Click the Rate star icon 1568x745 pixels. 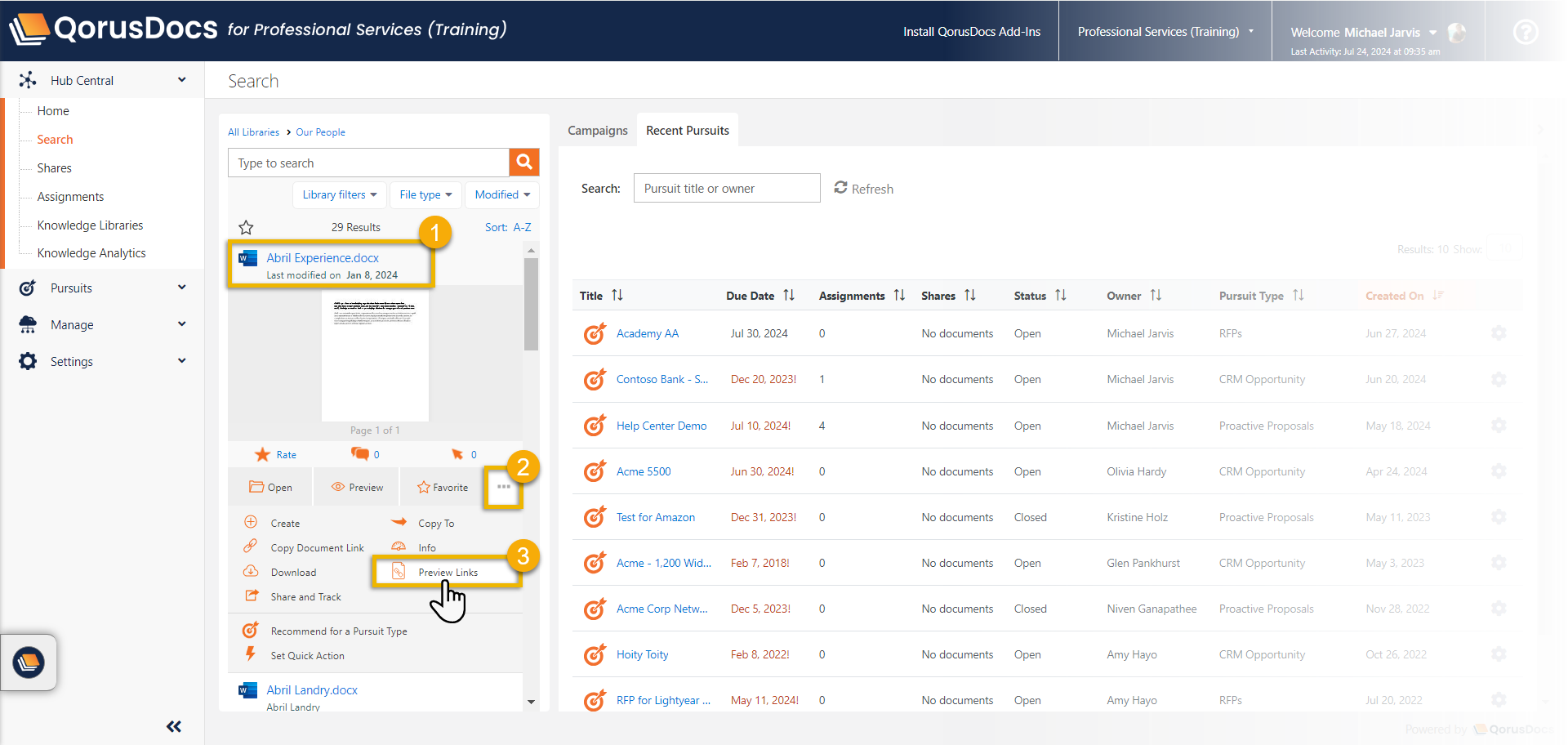(x=262, y=454)
